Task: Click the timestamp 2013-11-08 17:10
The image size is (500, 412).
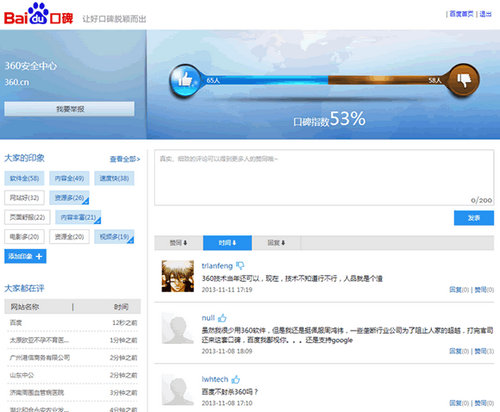Action: coord(227,403)
